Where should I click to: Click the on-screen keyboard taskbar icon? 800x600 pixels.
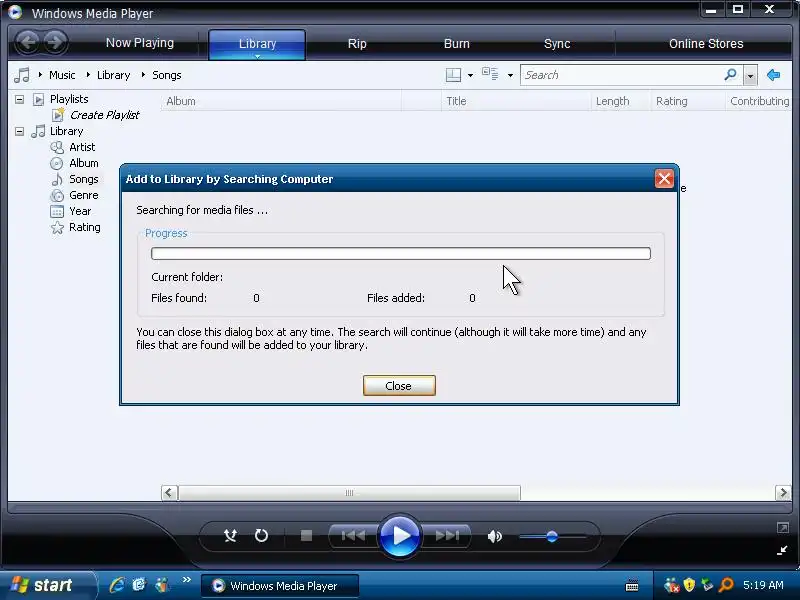[632, 585]
